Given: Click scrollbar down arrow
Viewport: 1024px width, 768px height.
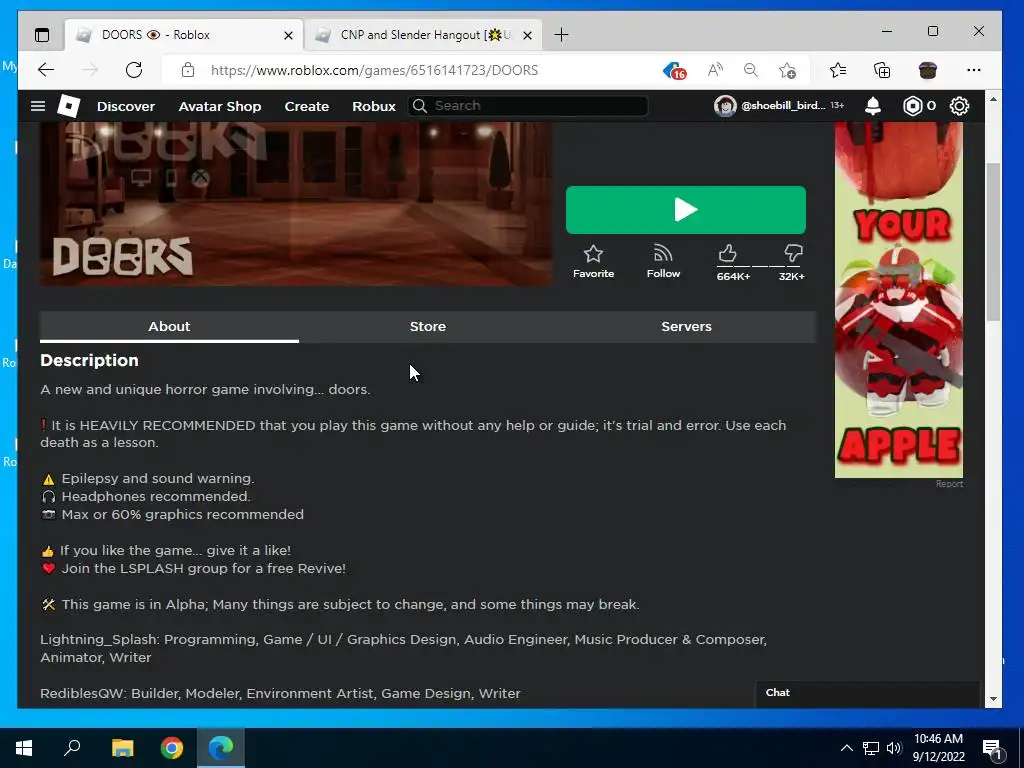Looking at the screenshot, I should click(993, 699).
